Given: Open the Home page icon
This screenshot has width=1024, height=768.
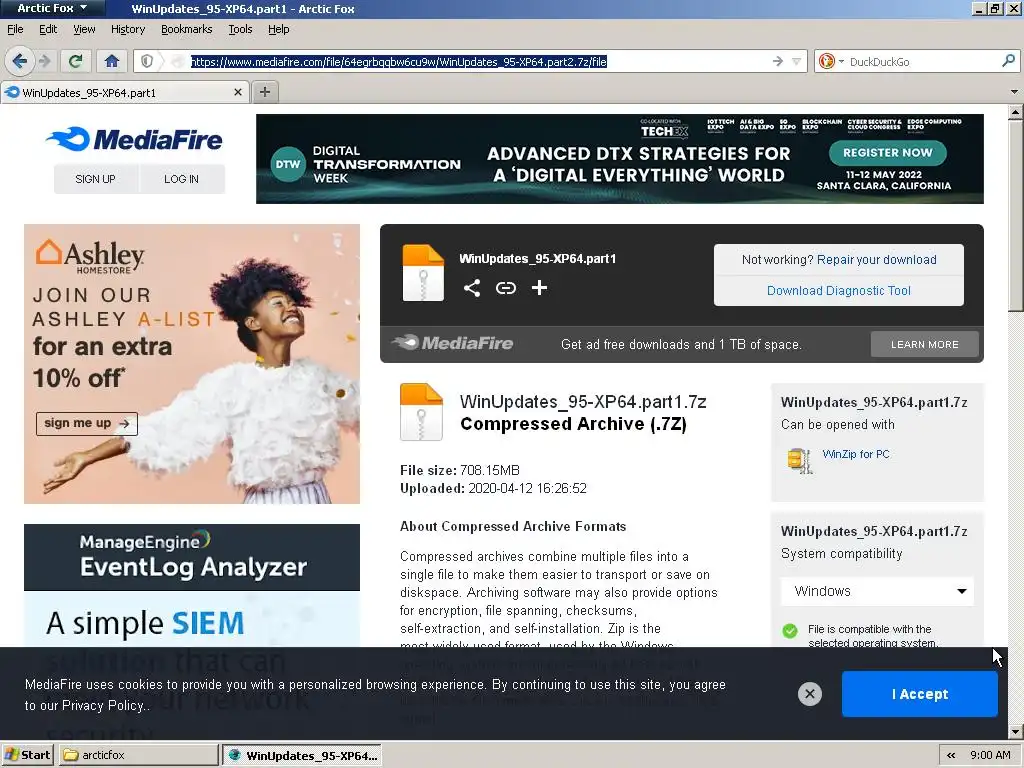Looking at the screenshot, I should [112, 61].
